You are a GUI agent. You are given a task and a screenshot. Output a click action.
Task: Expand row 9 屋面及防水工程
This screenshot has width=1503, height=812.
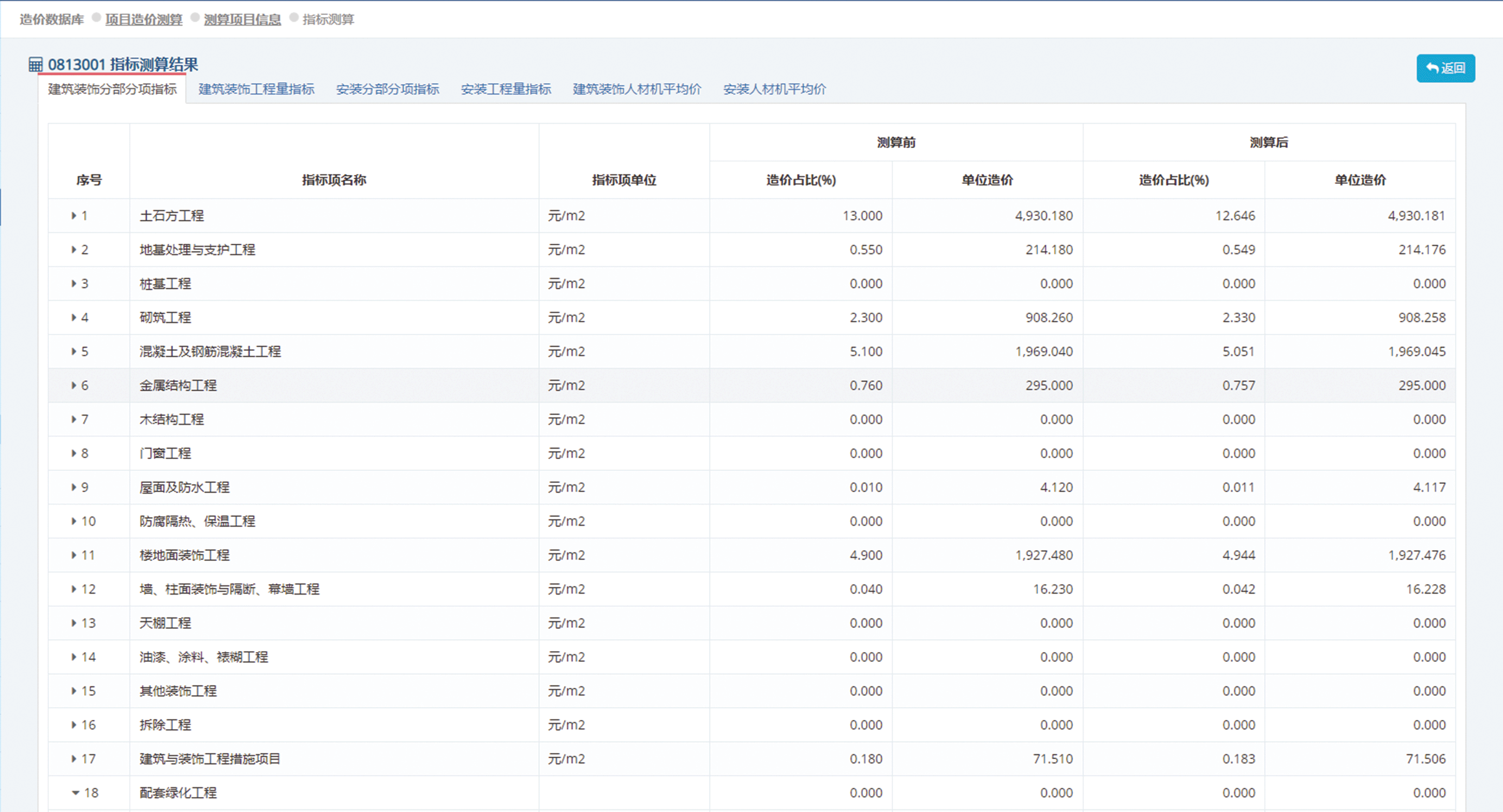(73, 487)
